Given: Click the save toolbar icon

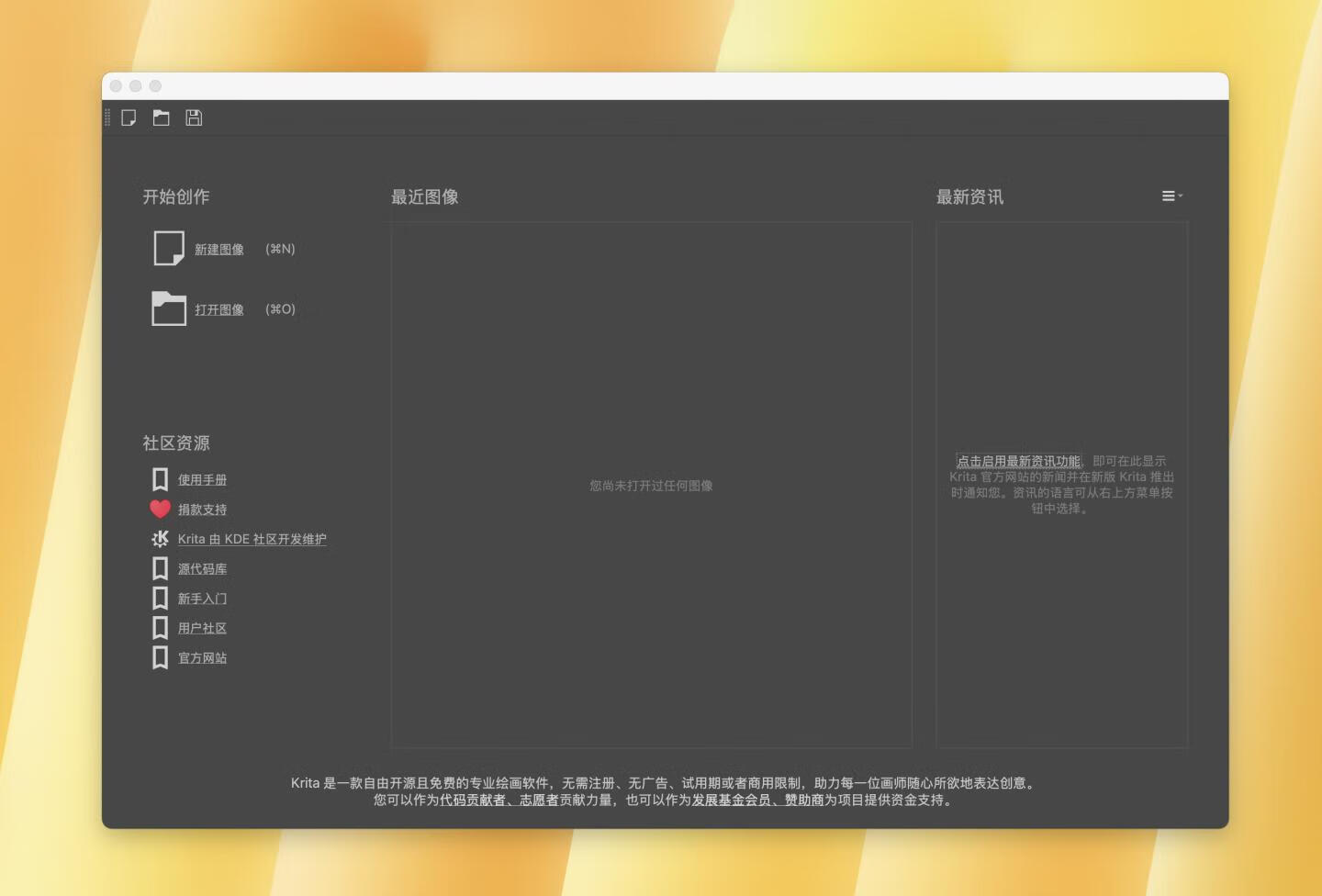Looking at the screenshot, I should [194, 118].
